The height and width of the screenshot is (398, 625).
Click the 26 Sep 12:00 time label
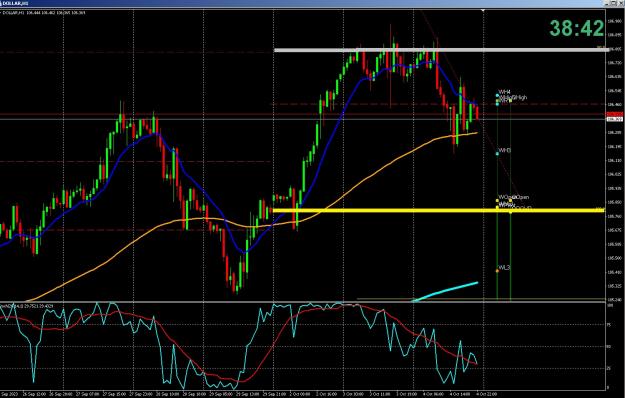click(36, 394)
